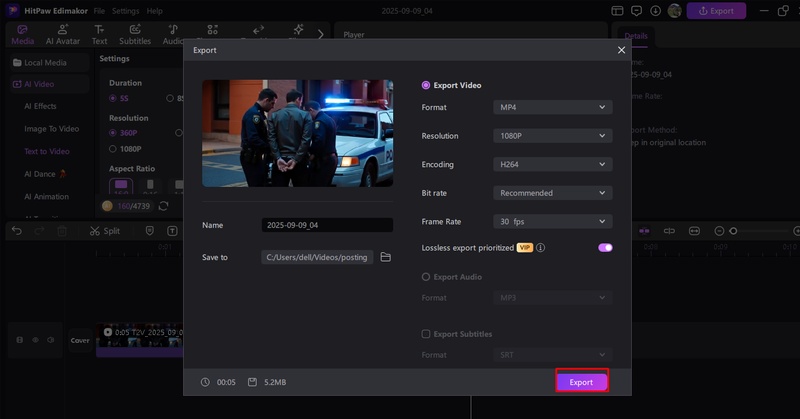This screenshot has width=800, height=419.
Task: Click the Redo icon in the timeline toolbar
Action: 39,231
